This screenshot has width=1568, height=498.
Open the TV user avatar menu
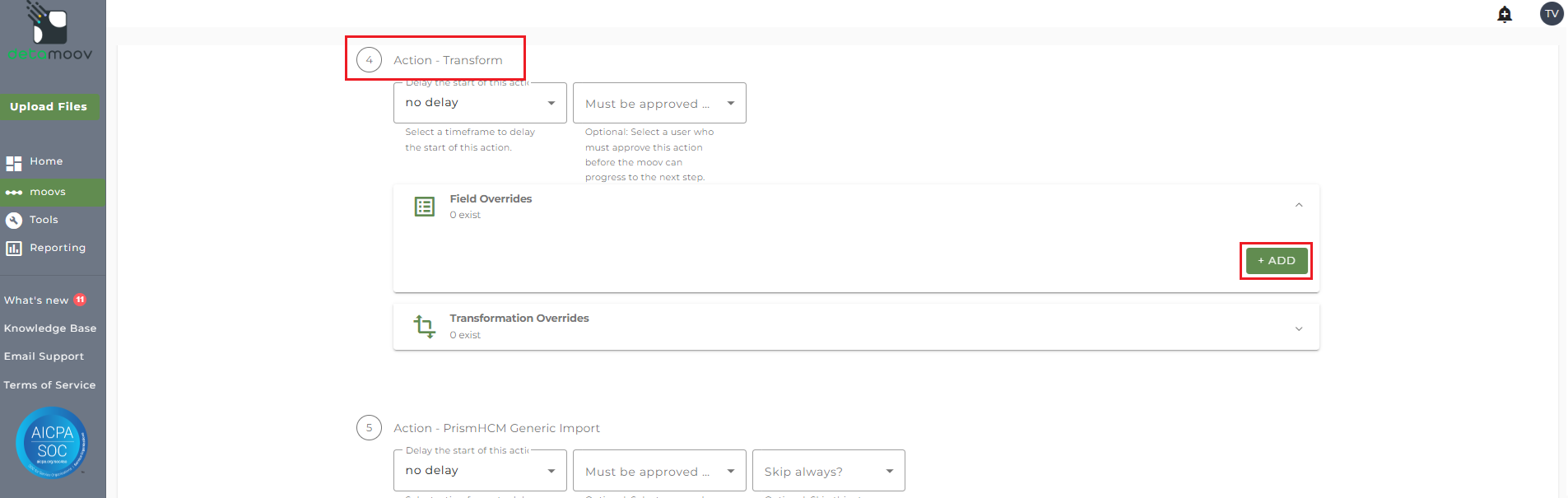1552,14
